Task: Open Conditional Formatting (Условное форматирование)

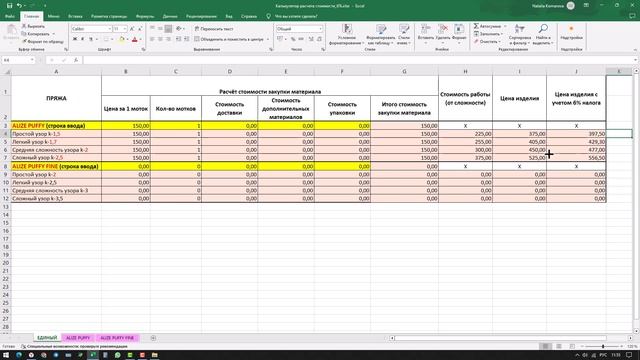Action: pyautogui.click(x=347, y=34)
